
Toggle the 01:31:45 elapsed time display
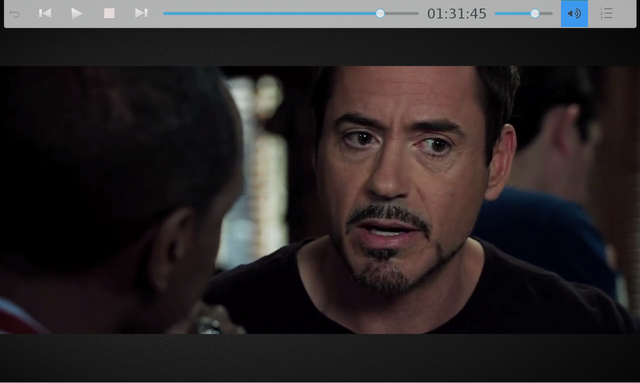[457, 14]
